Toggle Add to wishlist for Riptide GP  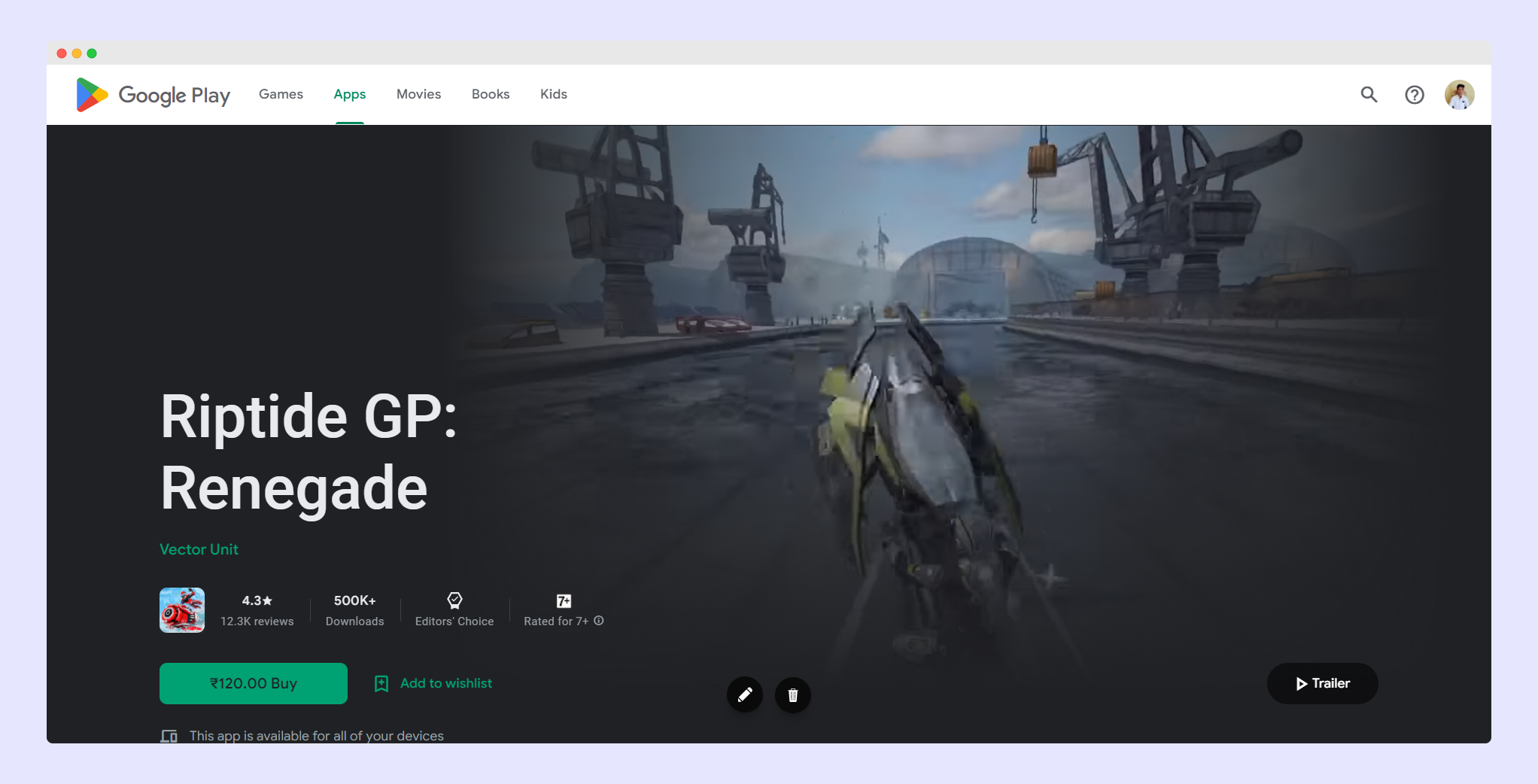point(446,683)
